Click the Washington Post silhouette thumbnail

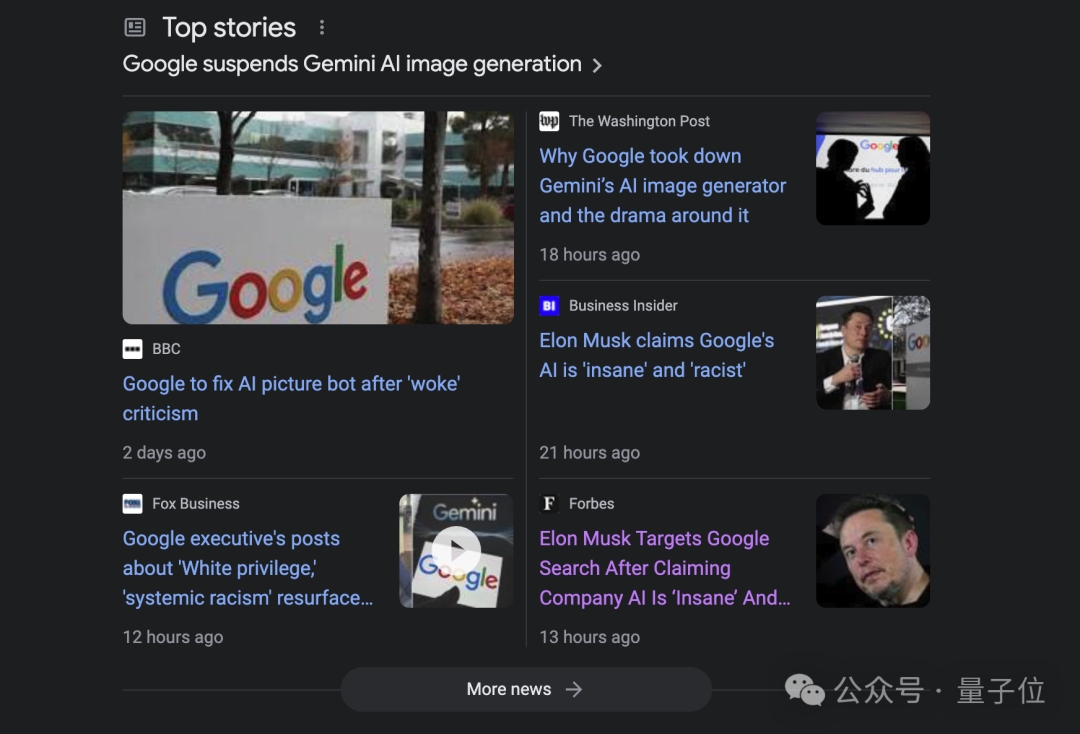pyautogui.click(x=872, y=168)
